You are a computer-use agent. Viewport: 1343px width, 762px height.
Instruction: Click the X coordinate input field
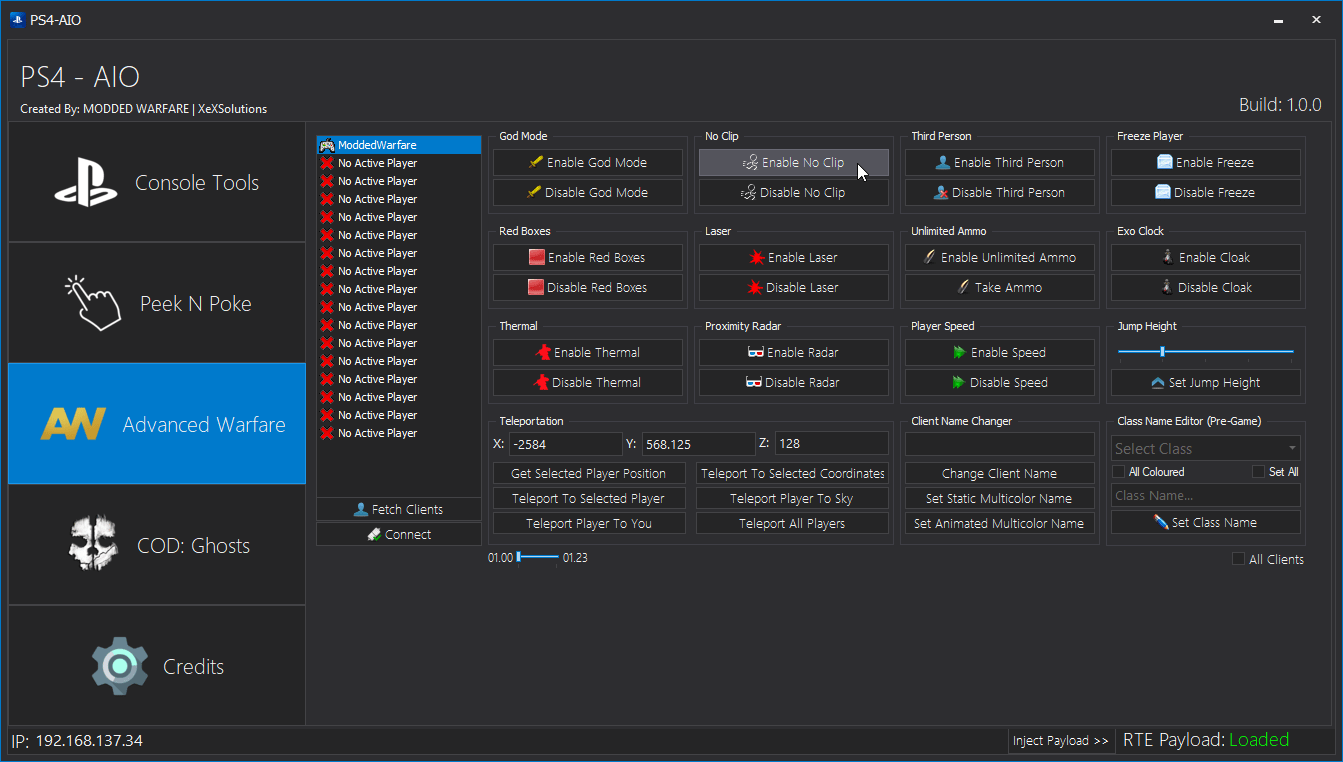click(x=566, y=443)
